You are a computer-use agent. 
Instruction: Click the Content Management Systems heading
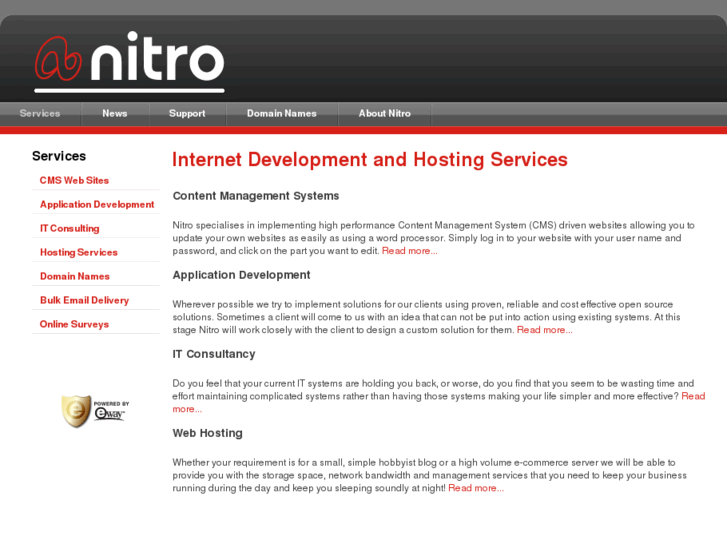coord(255,196)
